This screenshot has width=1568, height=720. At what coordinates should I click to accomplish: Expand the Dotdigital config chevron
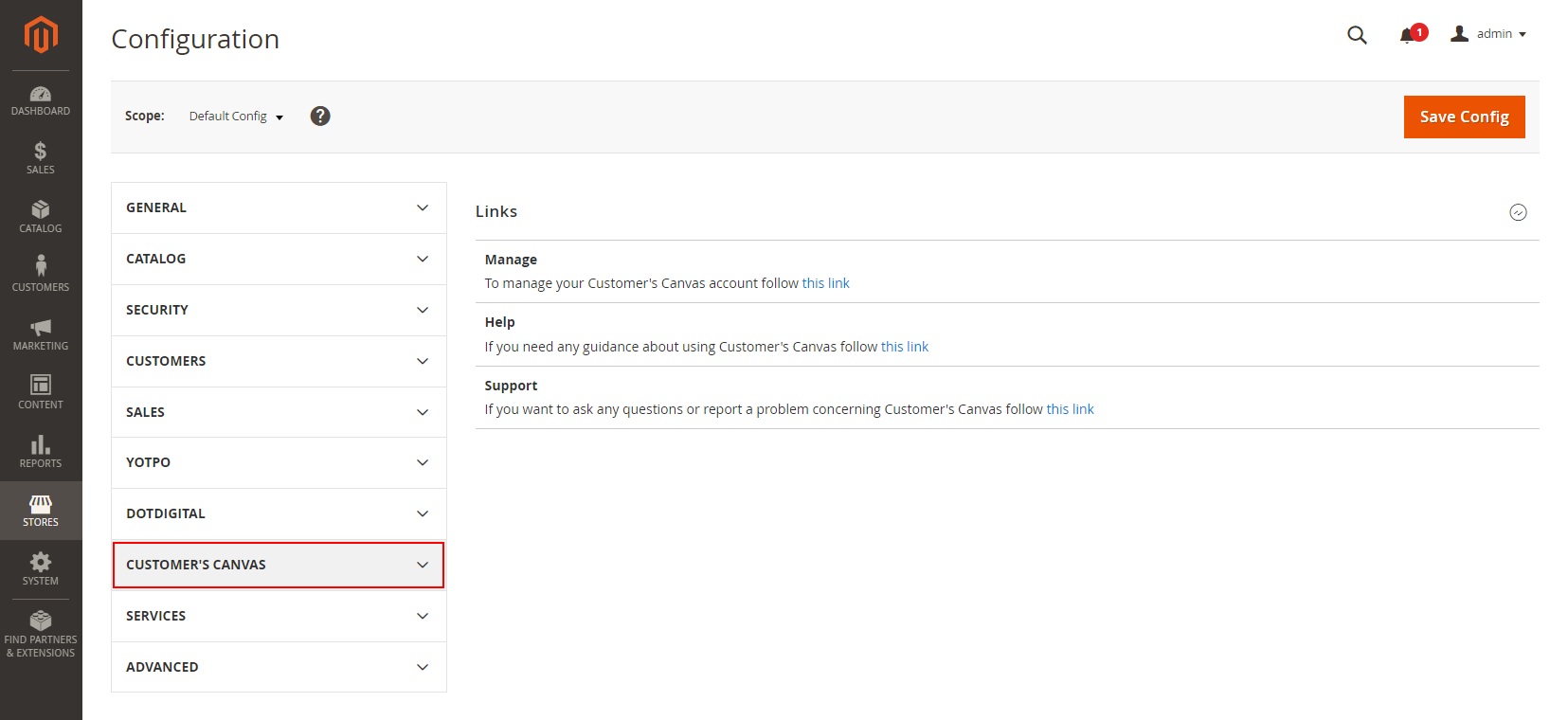point(423,513)
